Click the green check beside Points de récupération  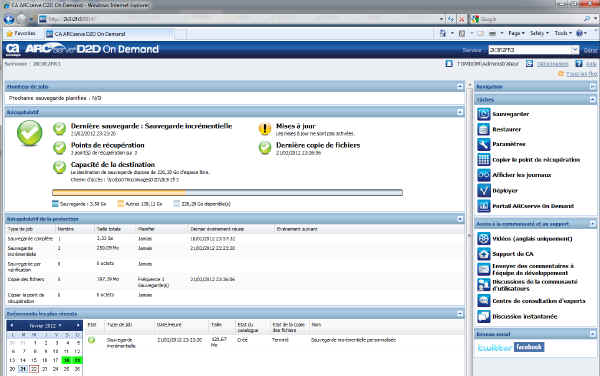point(59,148)
